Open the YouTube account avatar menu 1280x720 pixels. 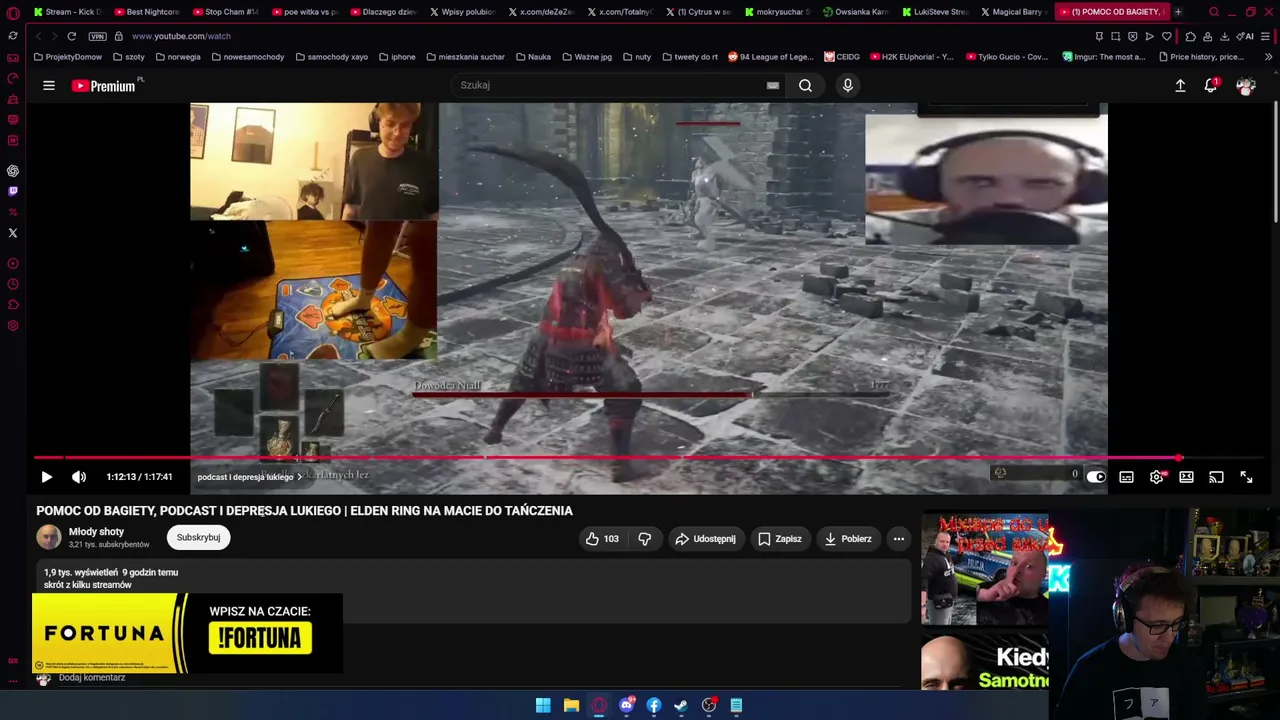point(1245,86)
